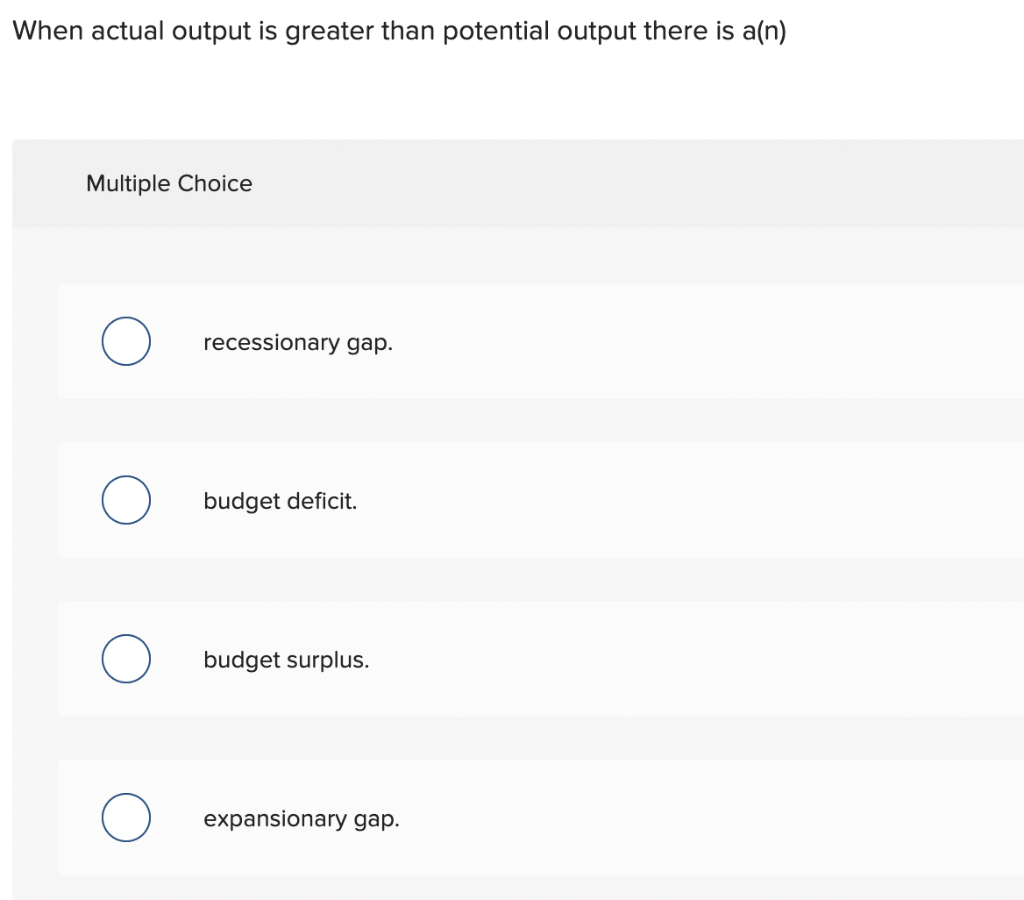1024x900 pixels.
Task: Click the Multiple Choice header label
Action: coord(169,183)
